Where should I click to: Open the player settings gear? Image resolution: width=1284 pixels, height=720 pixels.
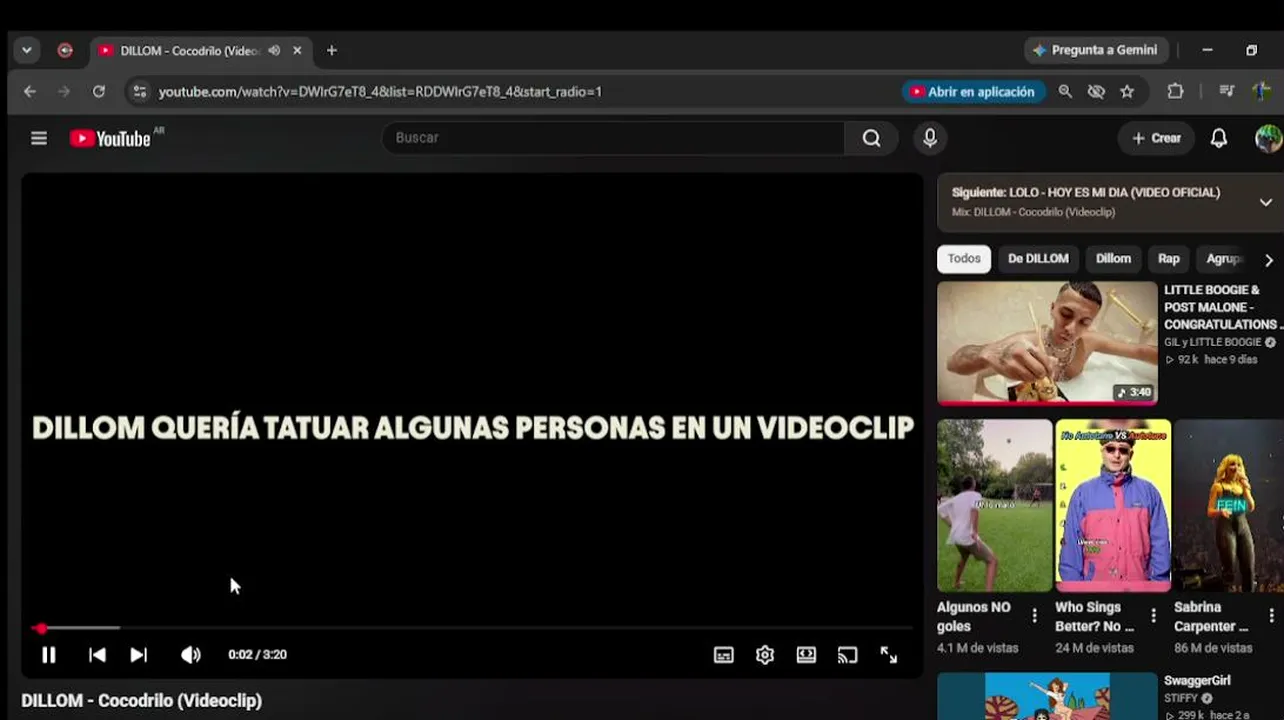pos(765,655)
